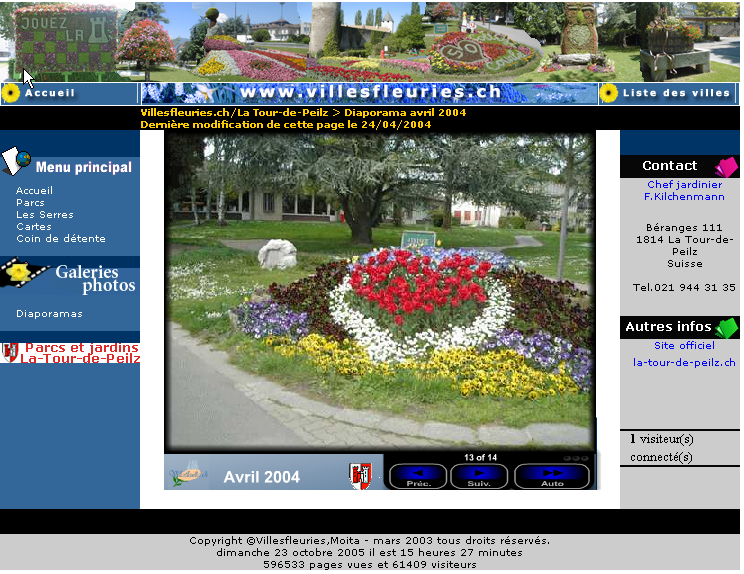This screenshot has height=574, width=744.
Task: Open Les Serres menu item
Action: (x=45, y=214)
